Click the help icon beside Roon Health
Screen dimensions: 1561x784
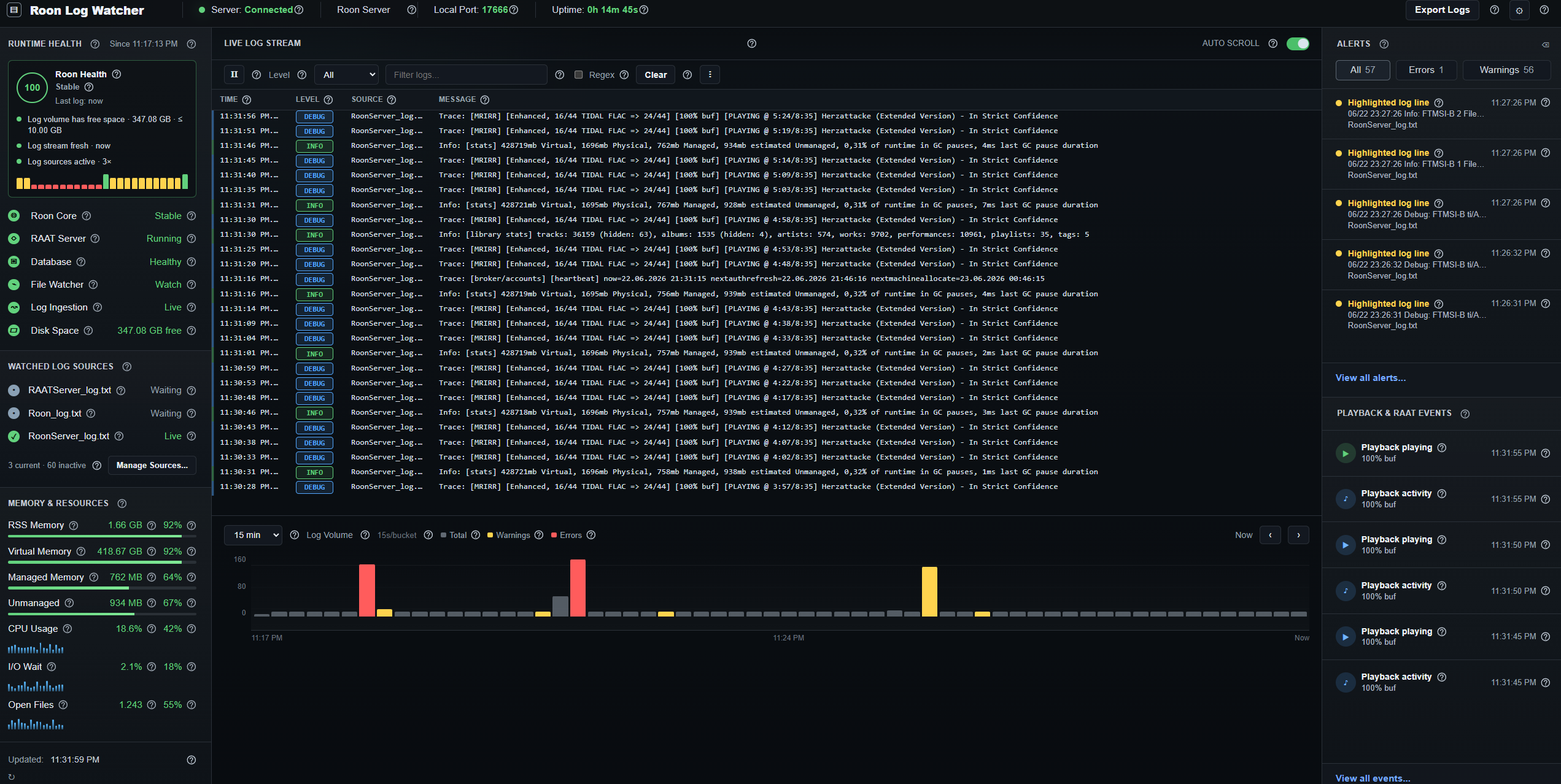[117, 74]
